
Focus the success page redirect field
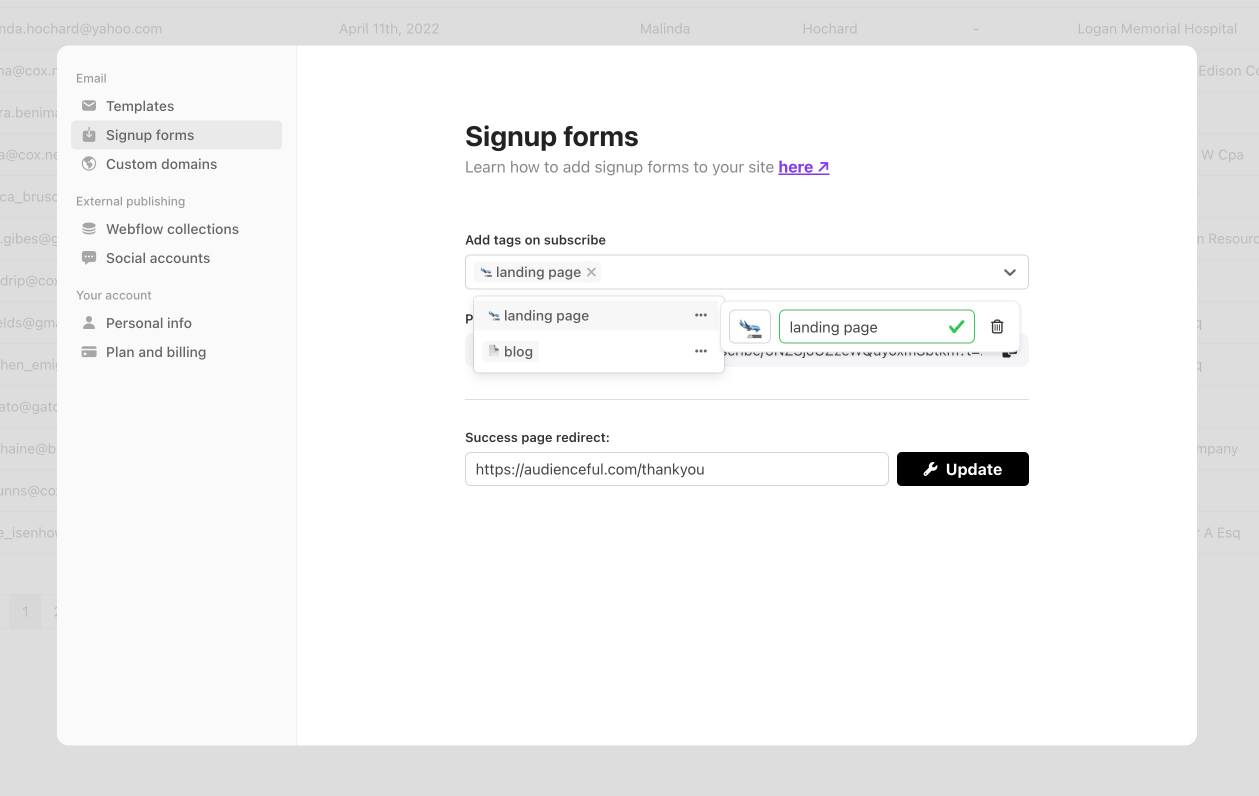coord(676,469)
